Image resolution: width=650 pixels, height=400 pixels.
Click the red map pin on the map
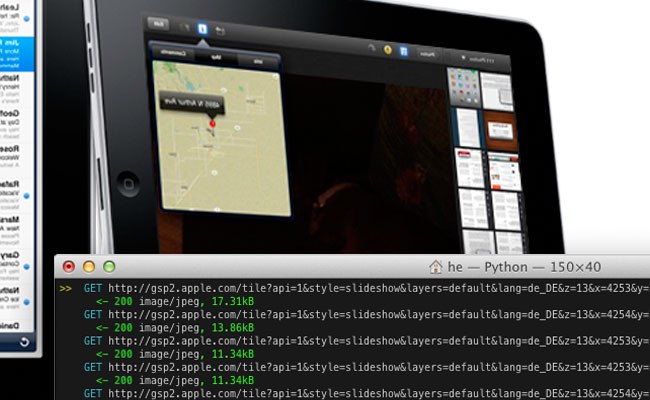pyautogui.click(x=211, y=125)
